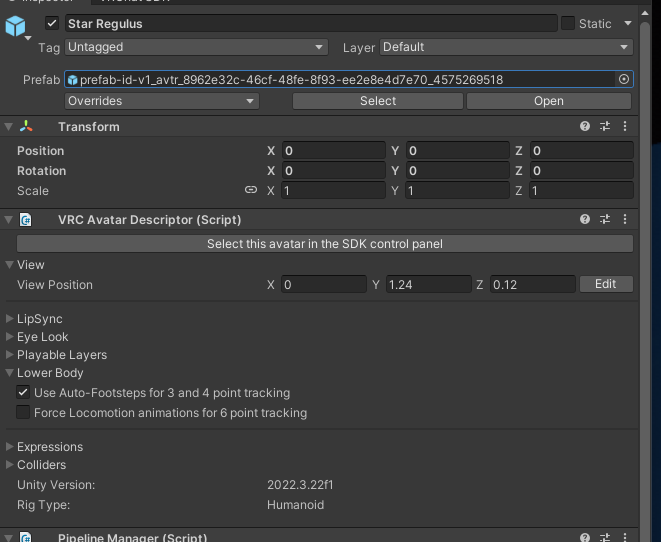The image size is (661, 542).
Task: Click the Prefab reference field
Action: coord(349,79)
